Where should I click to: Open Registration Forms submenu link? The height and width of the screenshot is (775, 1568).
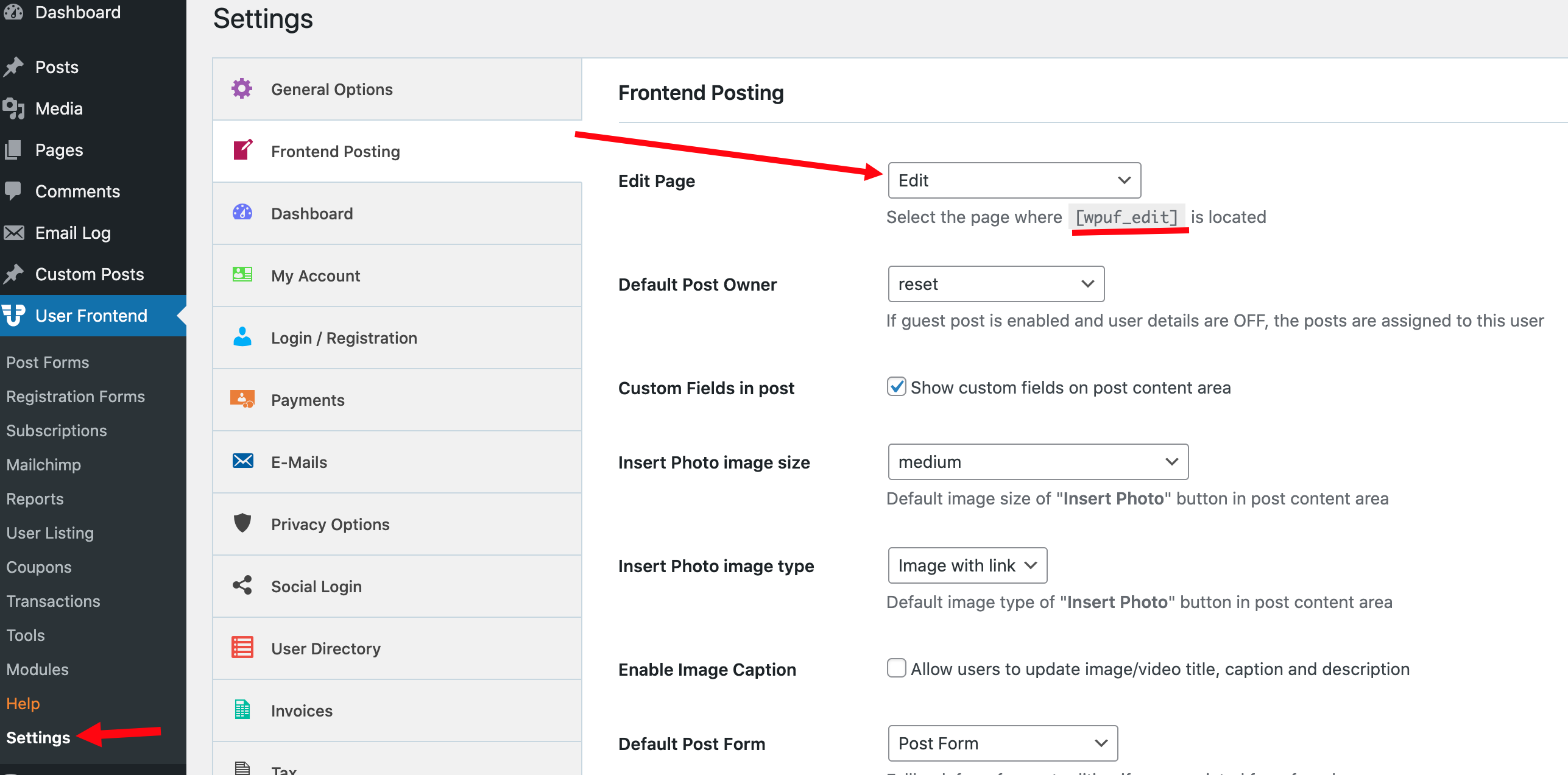pyautogui.click(x=76, y=397)
